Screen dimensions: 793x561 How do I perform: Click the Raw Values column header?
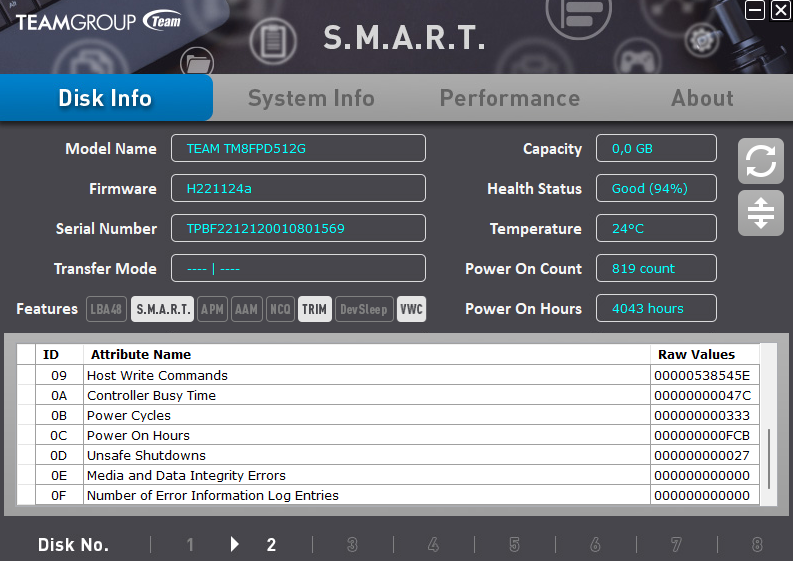[696, 354]
